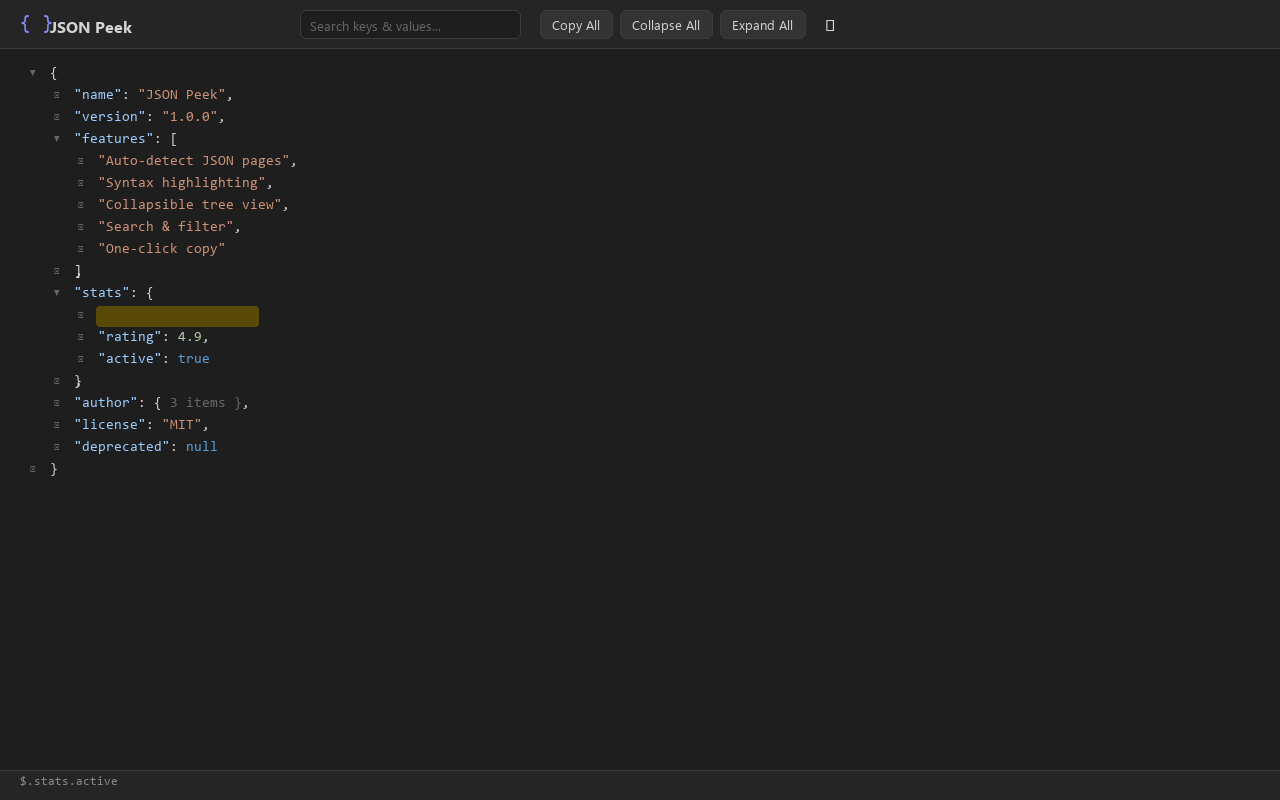The image size is (1280, 800).
Task: Click the "JSON Peek" string value
Action: (x=182, y=95)
